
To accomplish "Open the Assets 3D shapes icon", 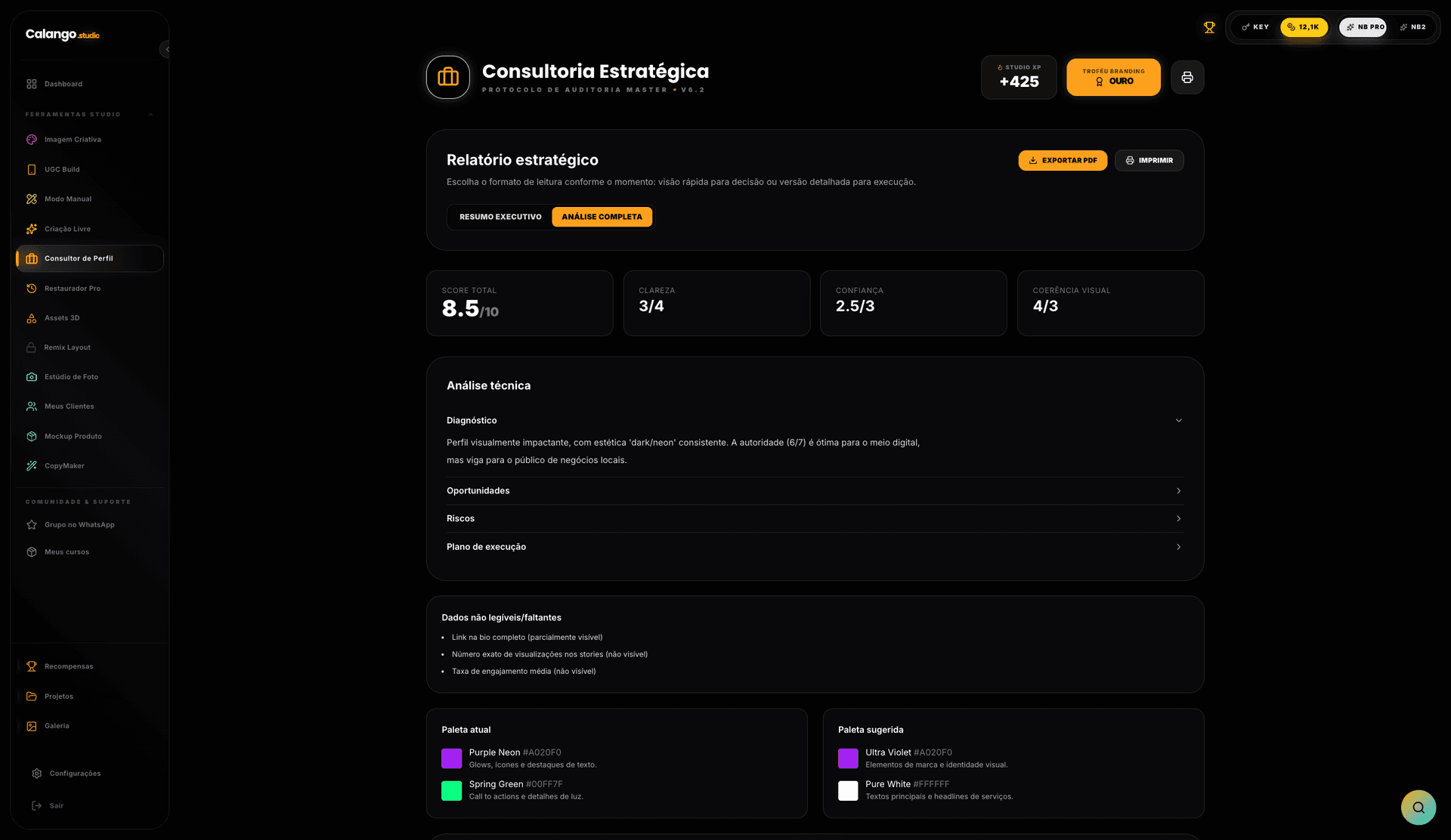I will [x=32, y=318].
